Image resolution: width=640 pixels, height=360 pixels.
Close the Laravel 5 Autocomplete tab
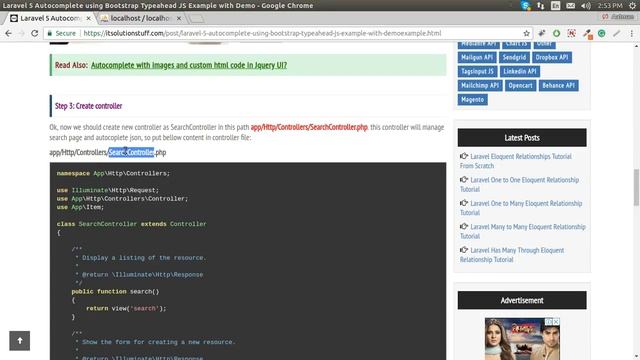coord(89,18)
